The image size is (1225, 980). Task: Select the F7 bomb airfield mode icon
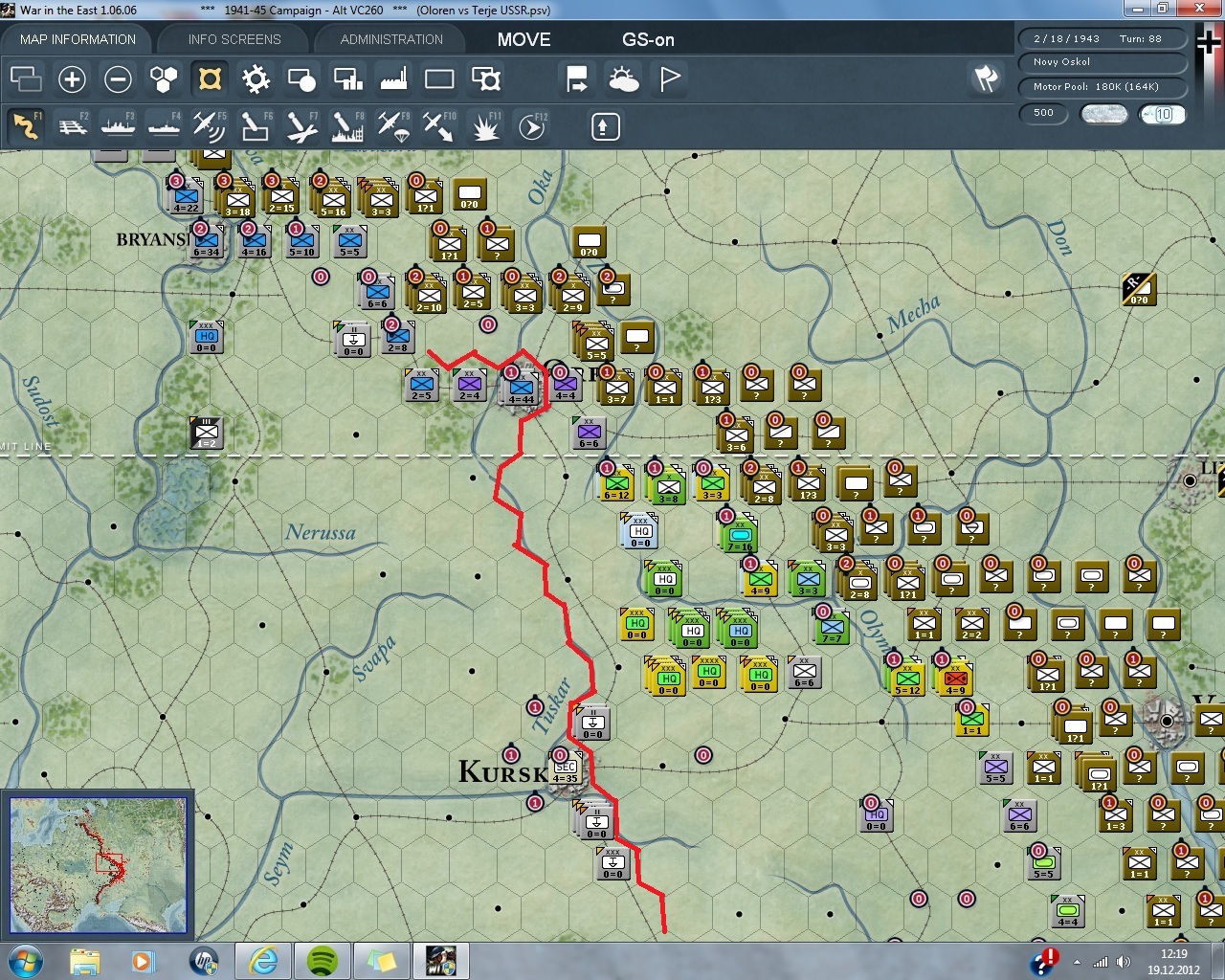click(301, 126)
